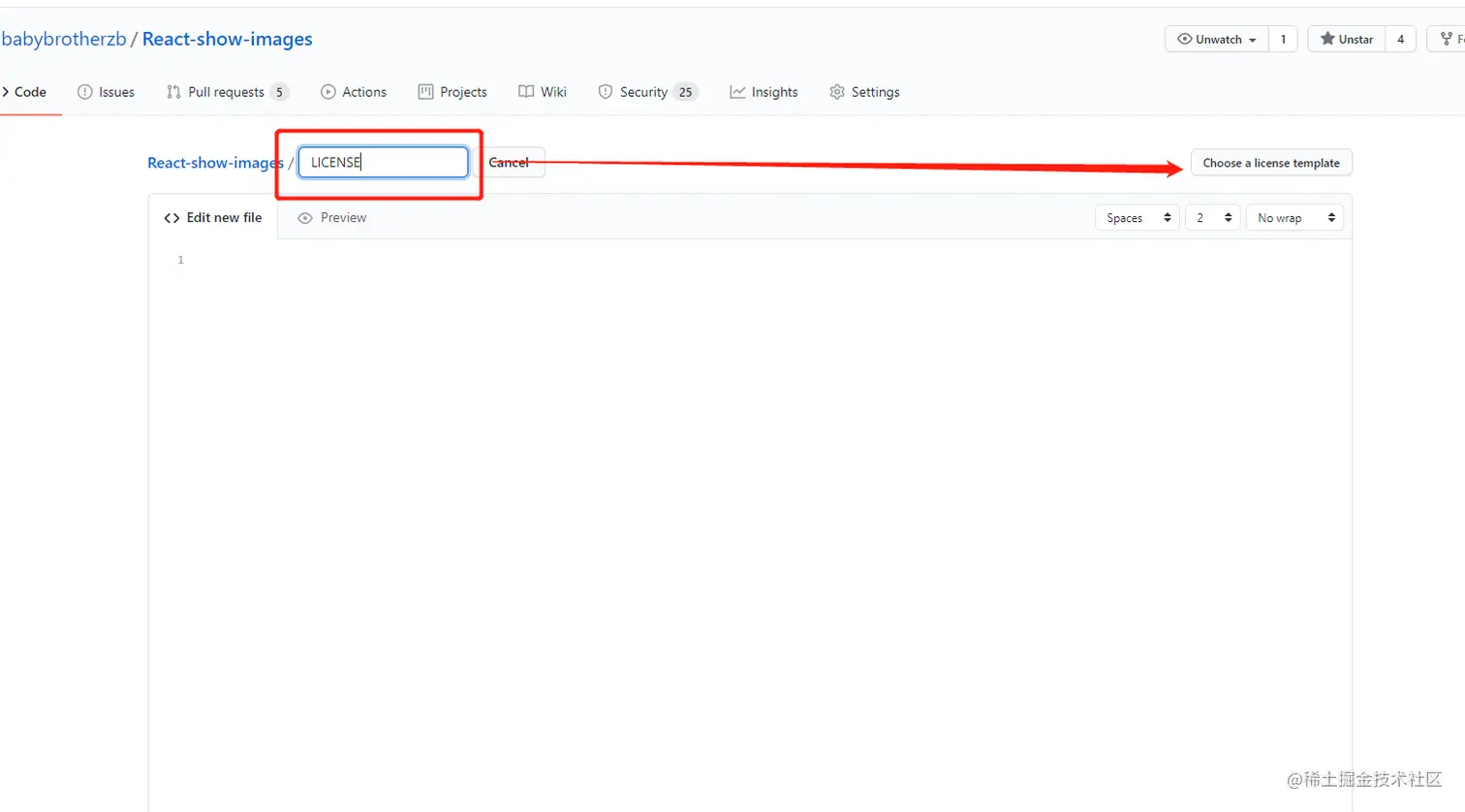
Task: Click the Settings gear icon
Action: click(x=837, y=92)
